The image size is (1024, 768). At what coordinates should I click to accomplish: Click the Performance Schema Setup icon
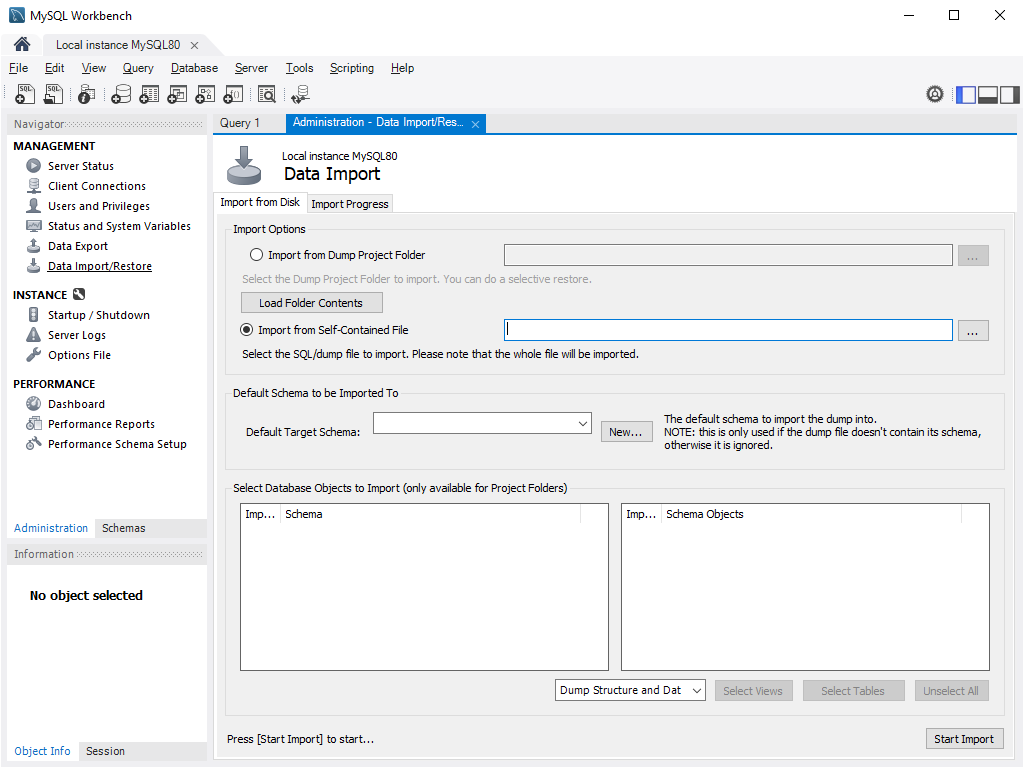click(x=33, y=444)
